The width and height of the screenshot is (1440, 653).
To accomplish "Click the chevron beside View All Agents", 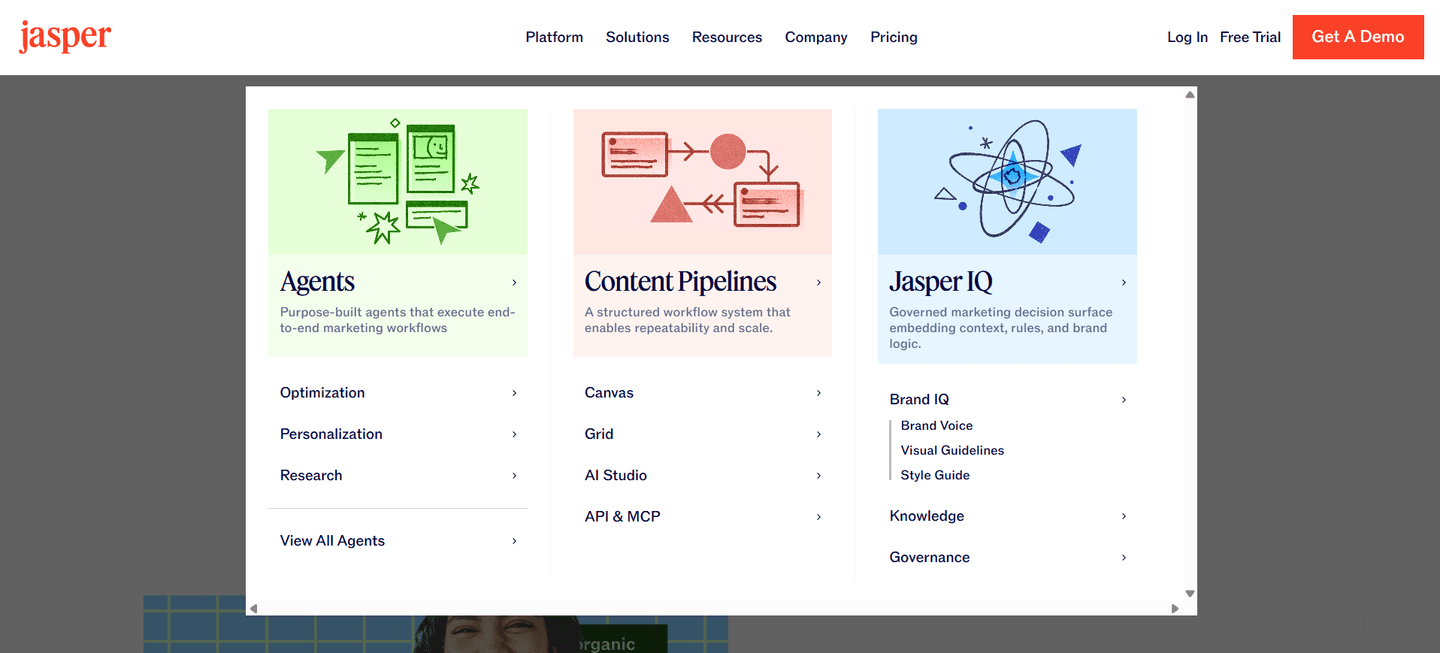I will pyautogui.click(x=514, y=541).
